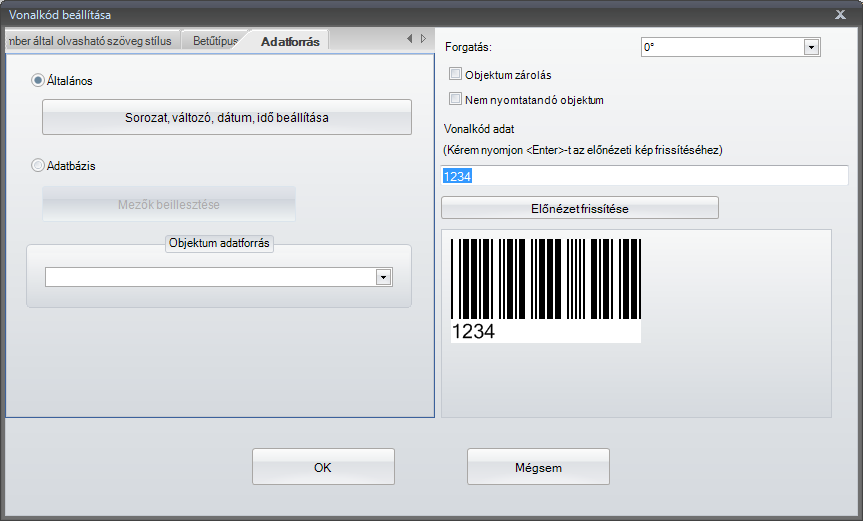Image resolution: width=863 pixels, height=521 pixels.
Task: Click the Előnézet frissítése button
Action: 580,208
